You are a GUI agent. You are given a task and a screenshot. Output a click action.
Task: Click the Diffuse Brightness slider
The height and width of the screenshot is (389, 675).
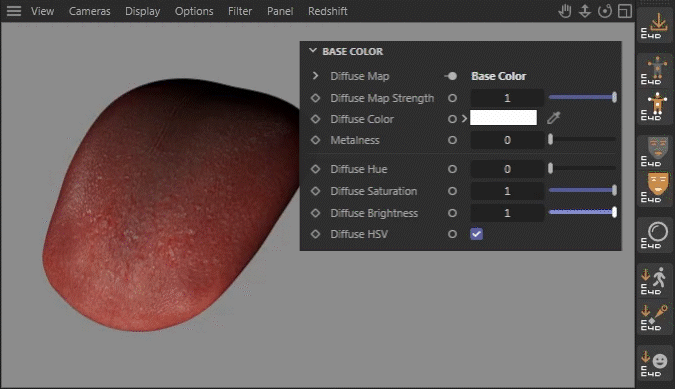[583, 212]
